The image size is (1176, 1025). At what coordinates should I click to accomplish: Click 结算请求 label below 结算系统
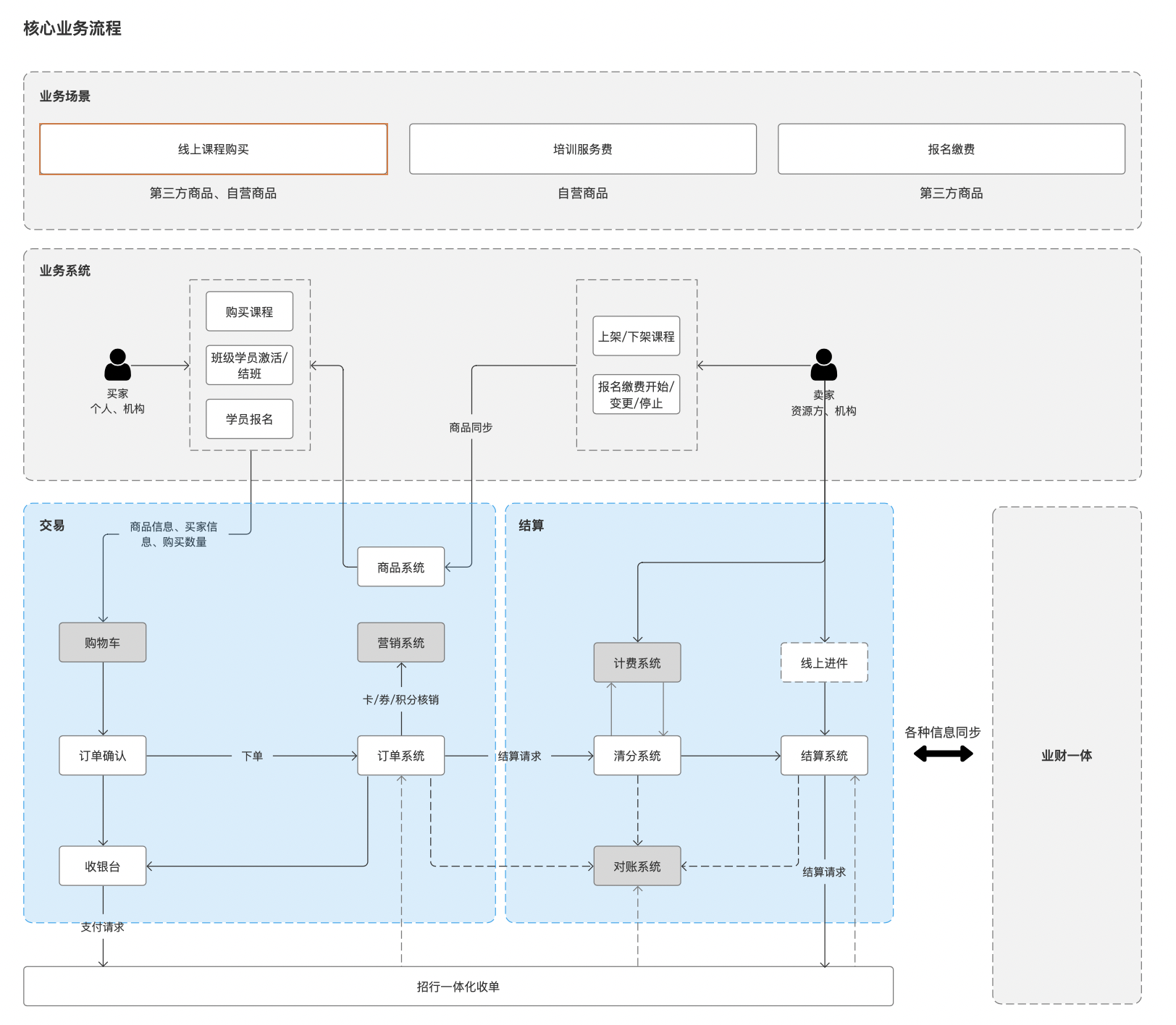point(824,872)
